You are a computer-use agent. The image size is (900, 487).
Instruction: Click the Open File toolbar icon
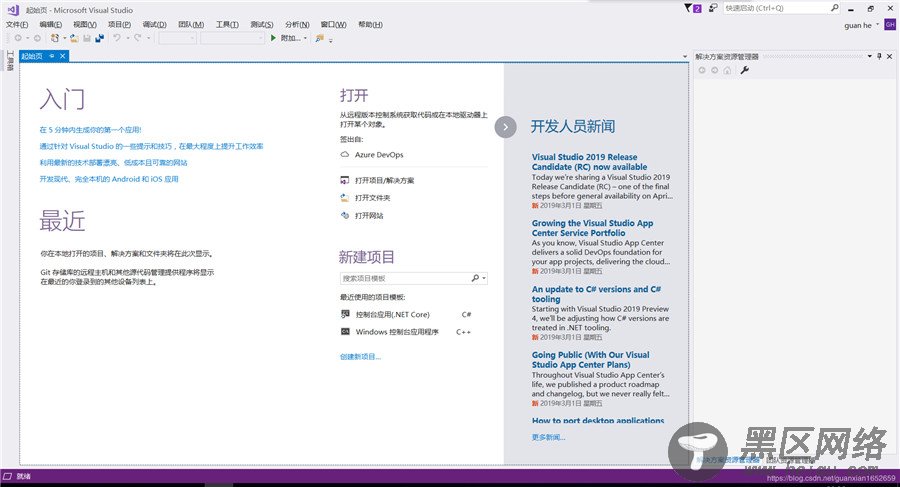tap(74, 38)
